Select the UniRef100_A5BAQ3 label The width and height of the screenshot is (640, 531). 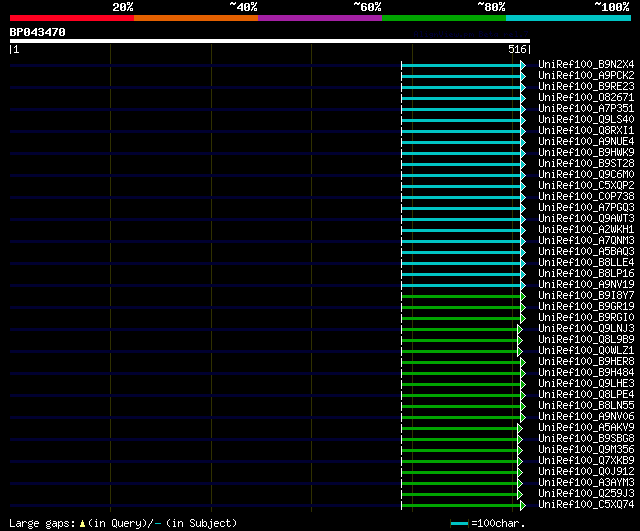(586, 252)
